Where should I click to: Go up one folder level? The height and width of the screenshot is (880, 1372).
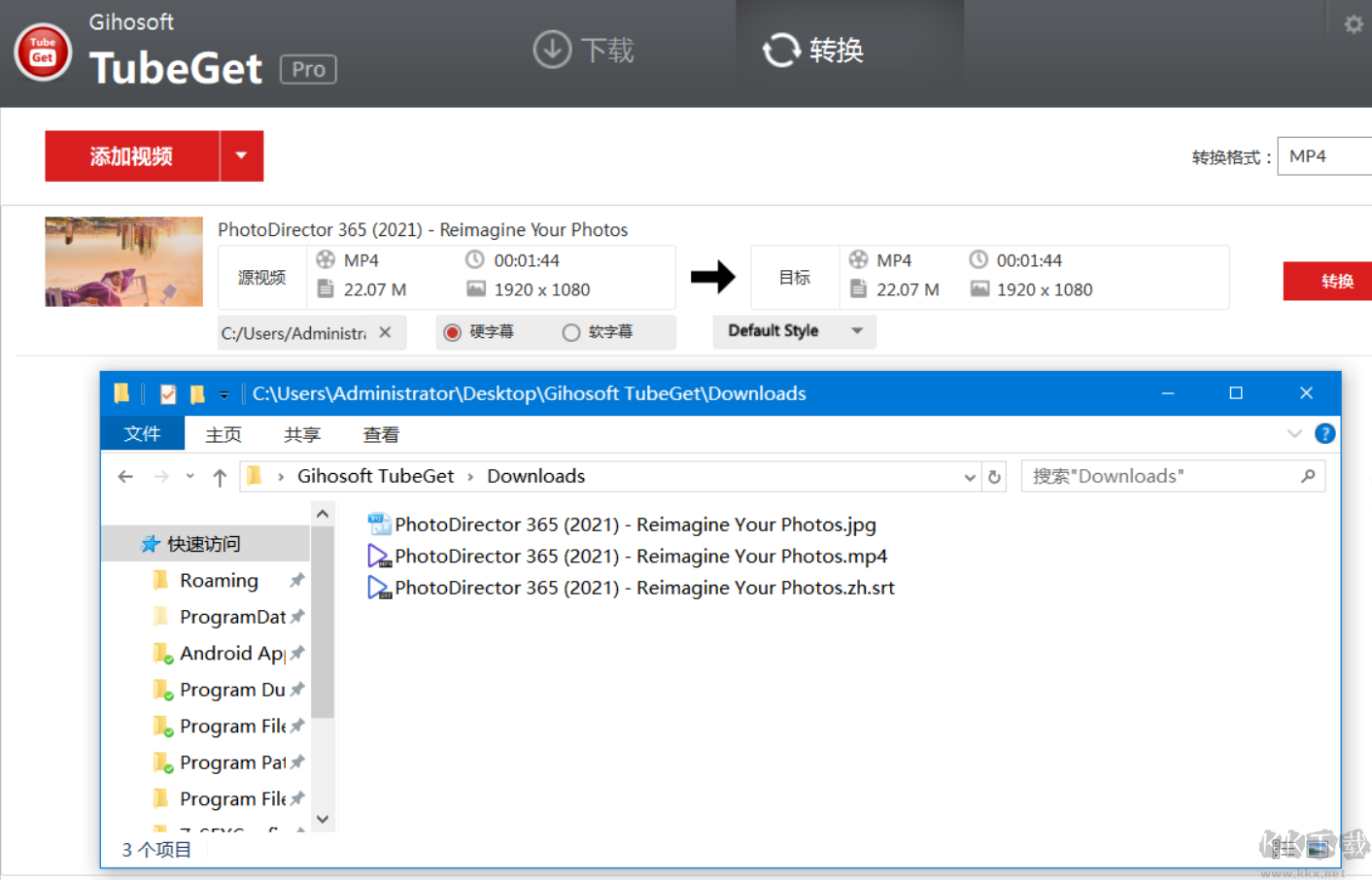pyautogui.click(x=220, y=477)
